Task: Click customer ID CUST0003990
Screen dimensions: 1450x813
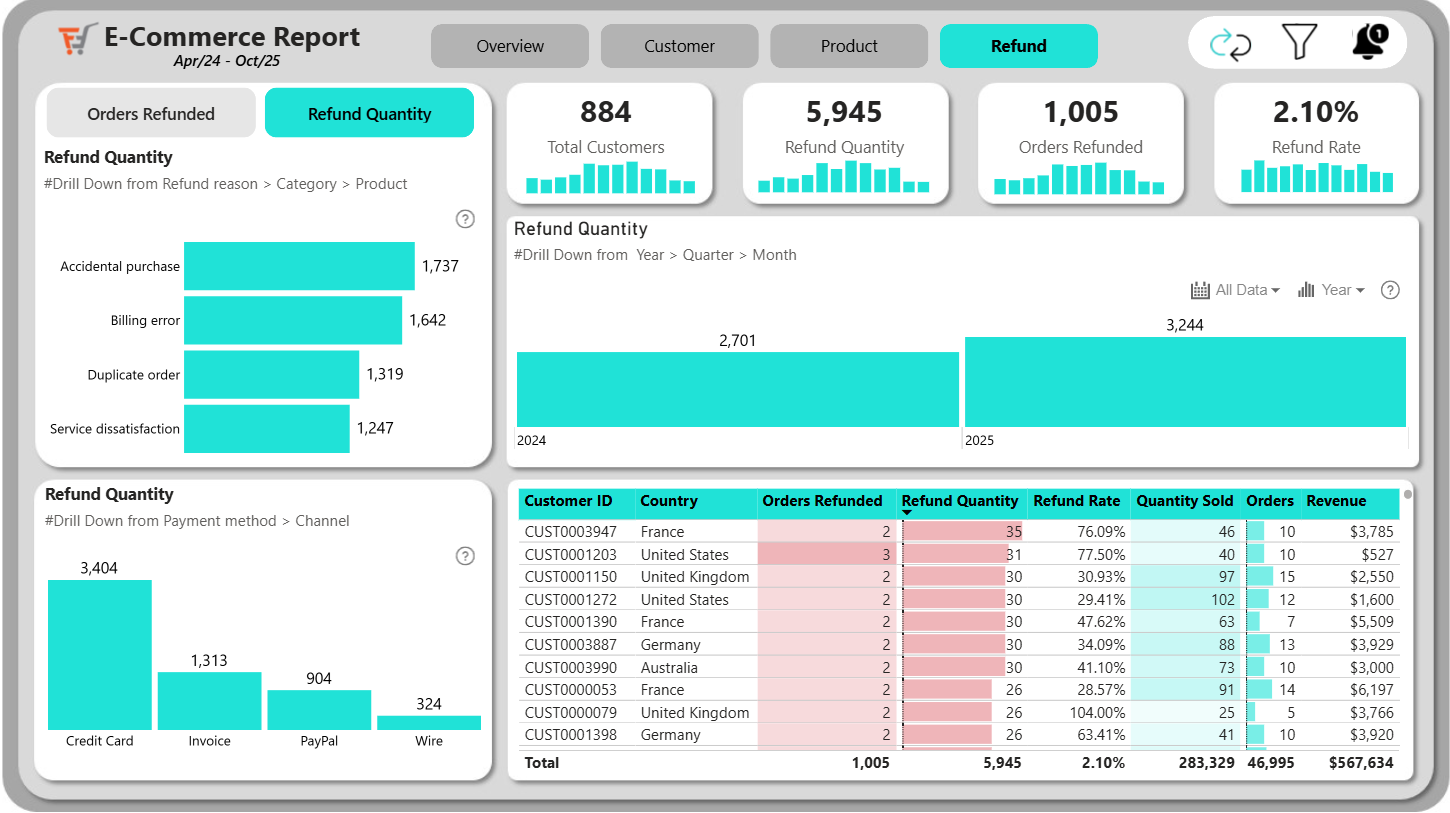Action: (x=571, y=668)
